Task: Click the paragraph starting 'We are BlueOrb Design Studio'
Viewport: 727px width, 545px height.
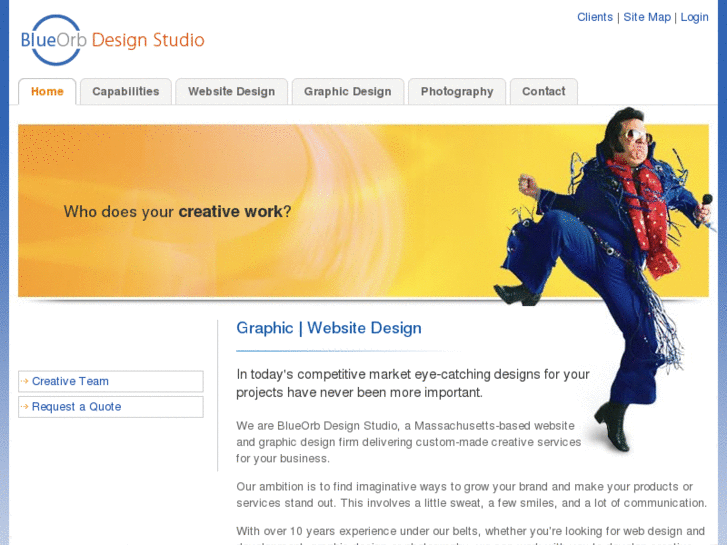Action: (x=408, y=442)
